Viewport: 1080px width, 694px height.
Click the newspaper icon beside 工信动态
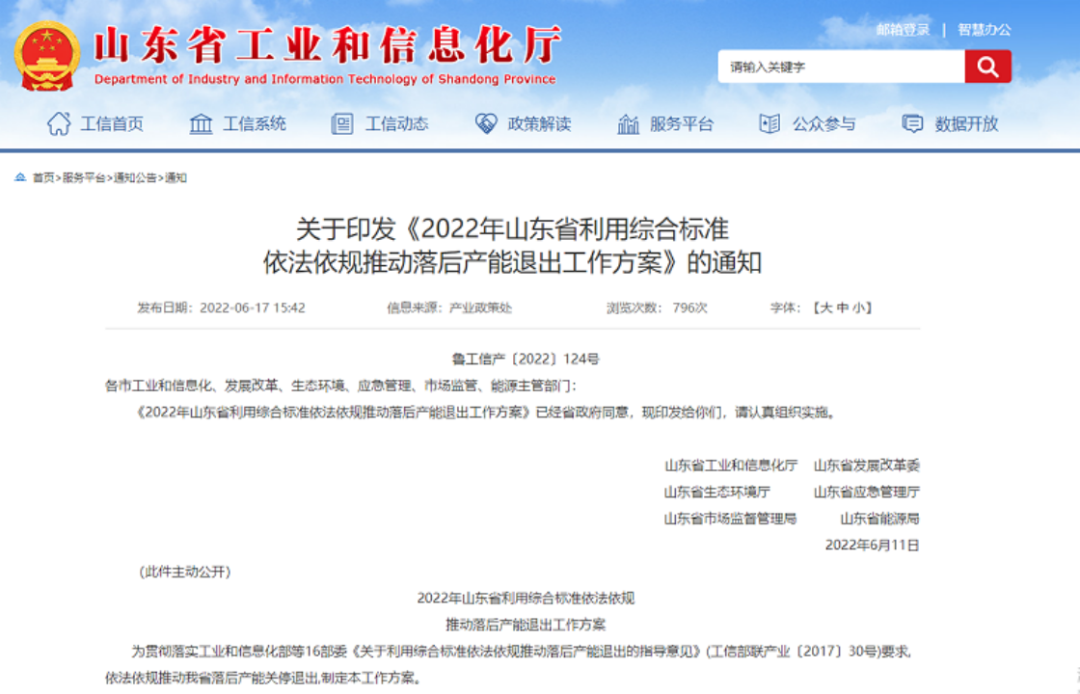tap(342, 124)
